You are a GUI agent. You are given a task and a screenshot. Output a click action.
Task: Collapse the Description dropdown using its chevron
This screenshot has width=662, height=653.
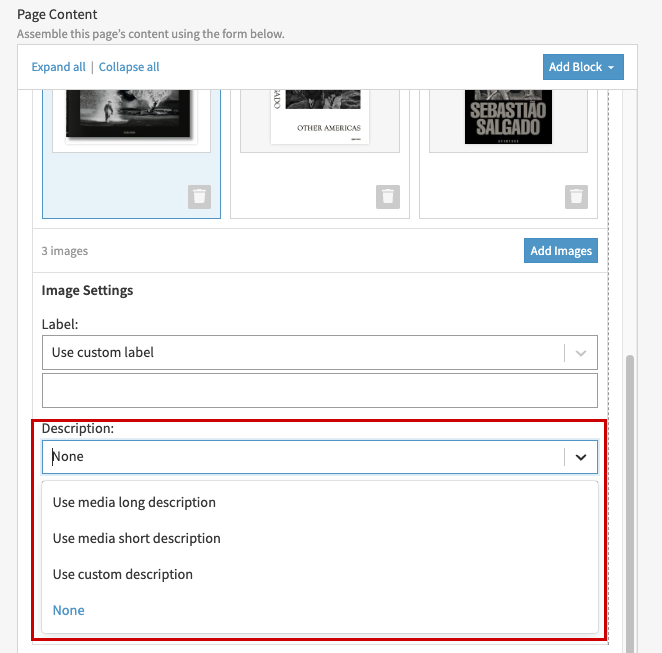pos(581,457)
